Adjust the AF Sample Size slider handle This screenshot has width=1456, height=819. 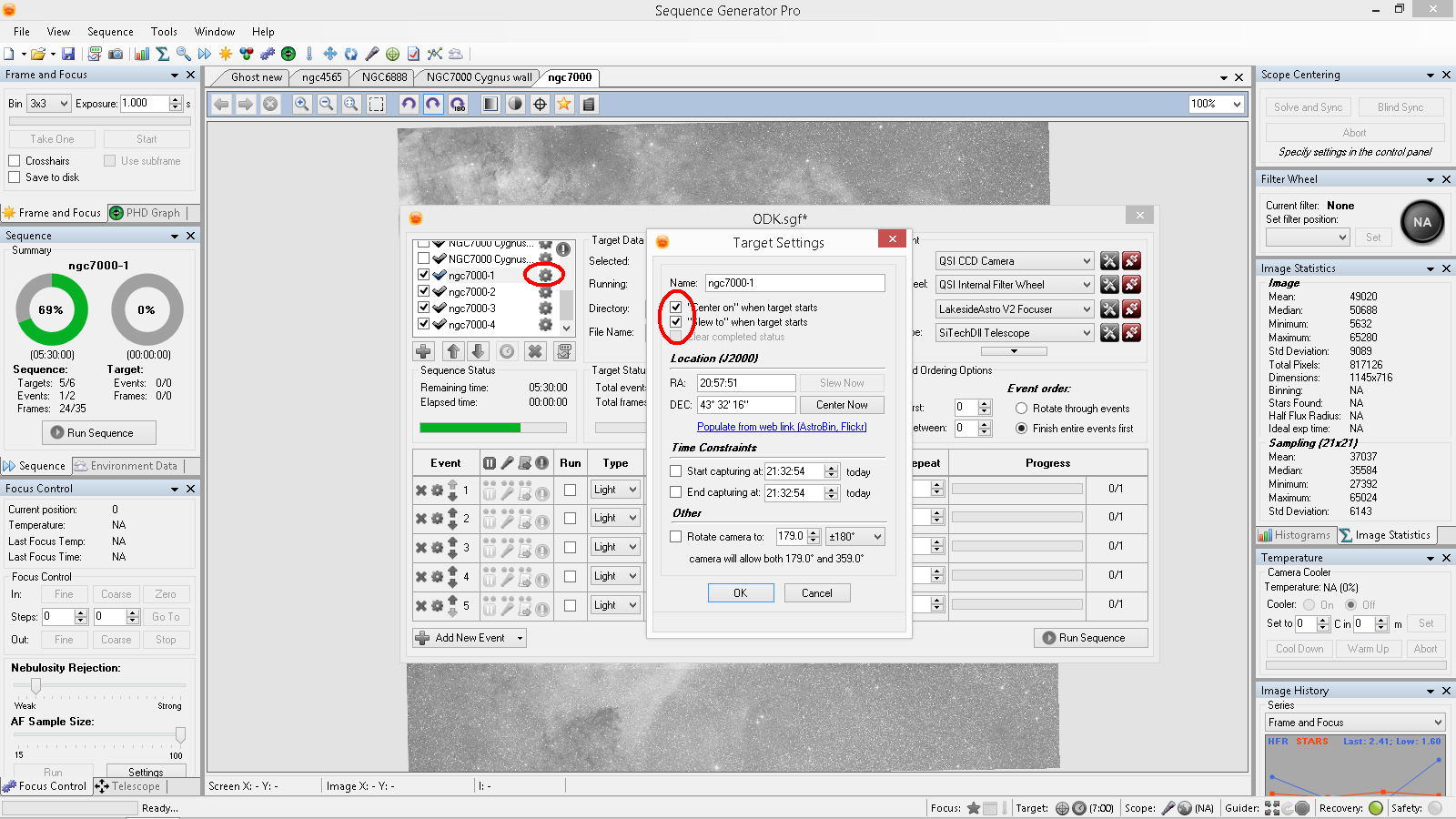point(180,735)
